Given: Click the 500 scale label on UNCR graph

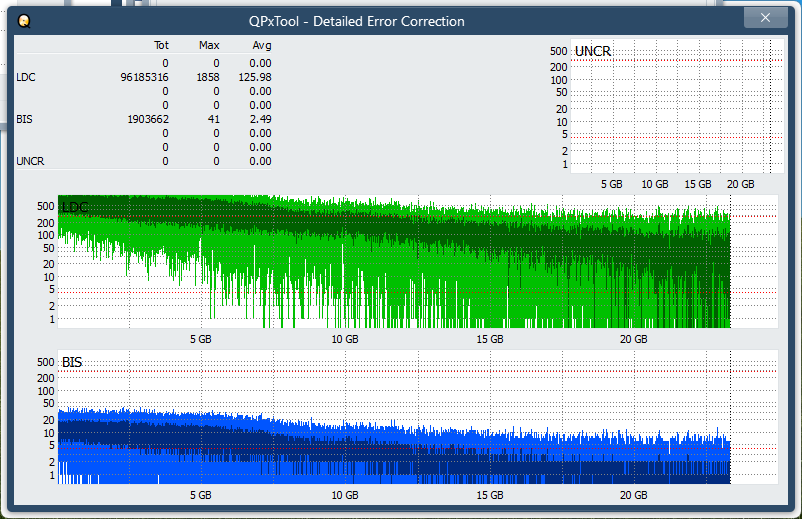Looking at the screenshot, I should tap(559, 51).
